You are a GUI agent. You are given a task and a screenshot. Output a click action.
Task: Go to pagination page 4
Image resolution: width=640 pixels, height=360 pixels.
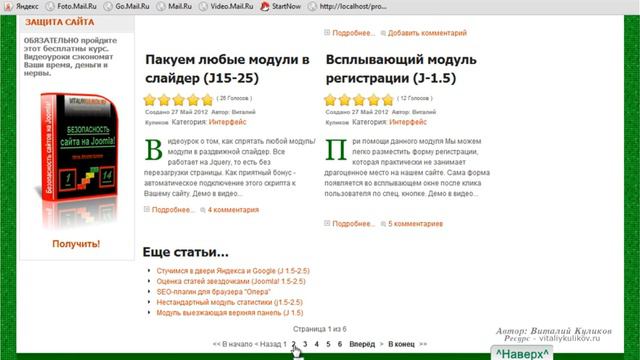point(316,344)
